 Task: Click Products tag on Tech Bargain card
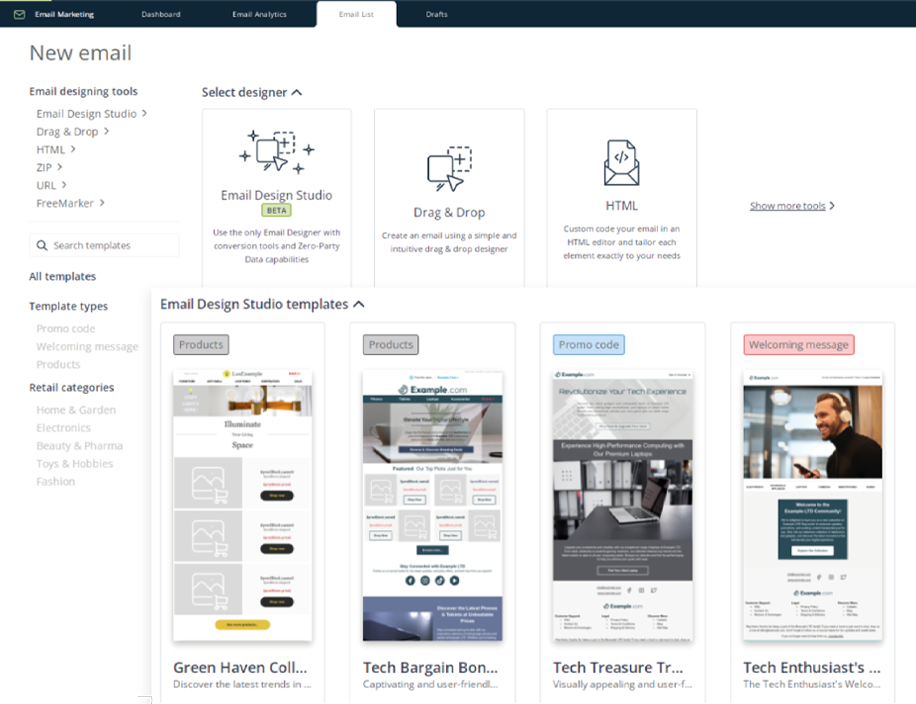click(391, 345)
